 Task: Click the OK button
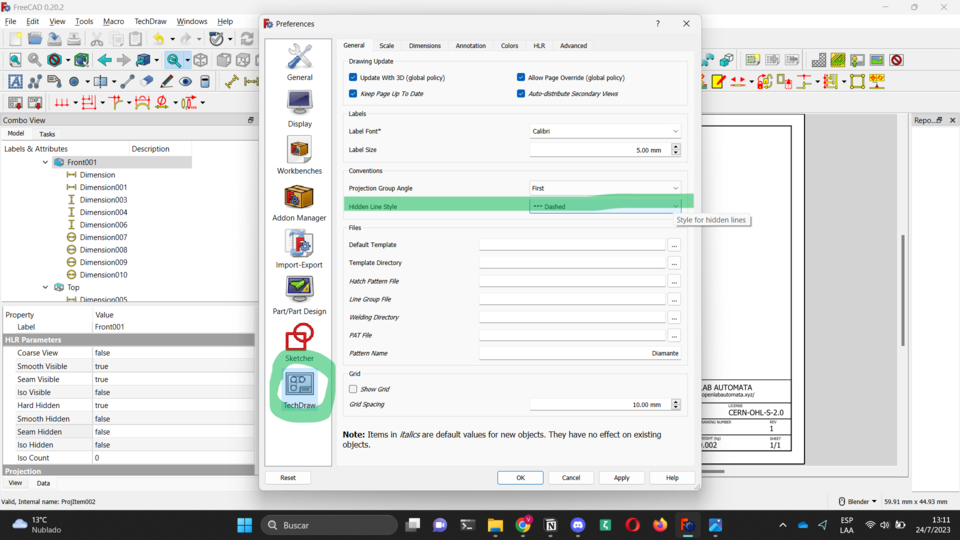(x=520, y=478)
